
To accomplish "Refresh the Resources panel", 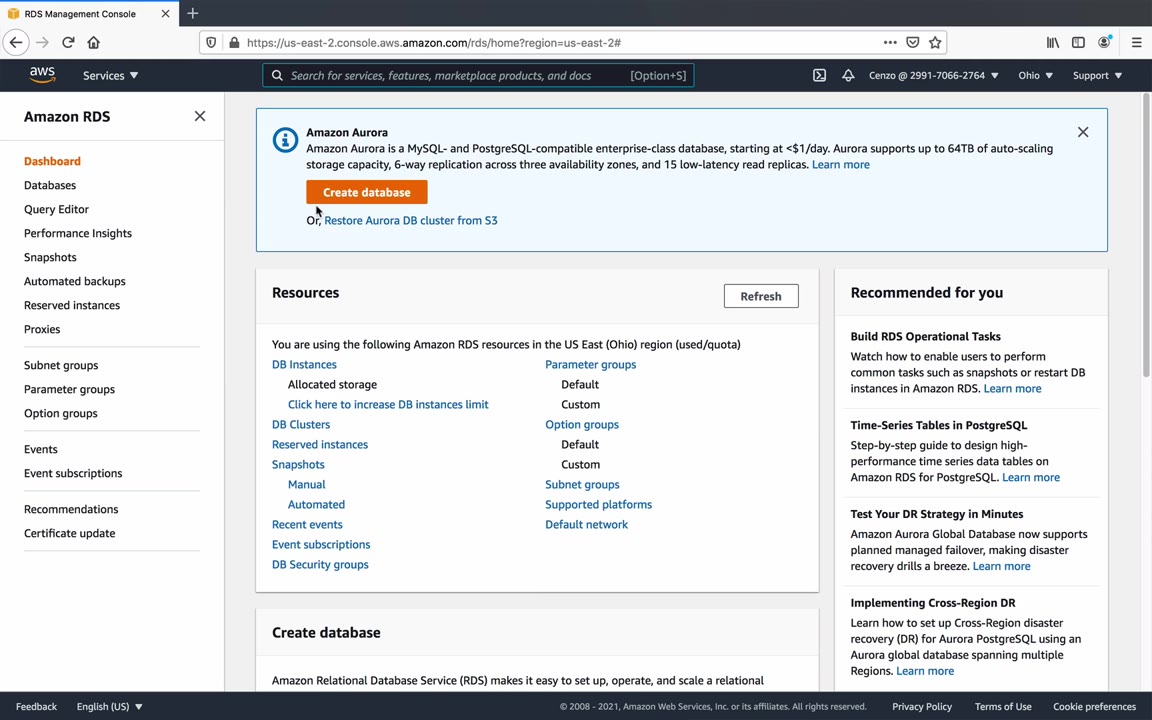I will pyautogui.click(x=761, y=296).
